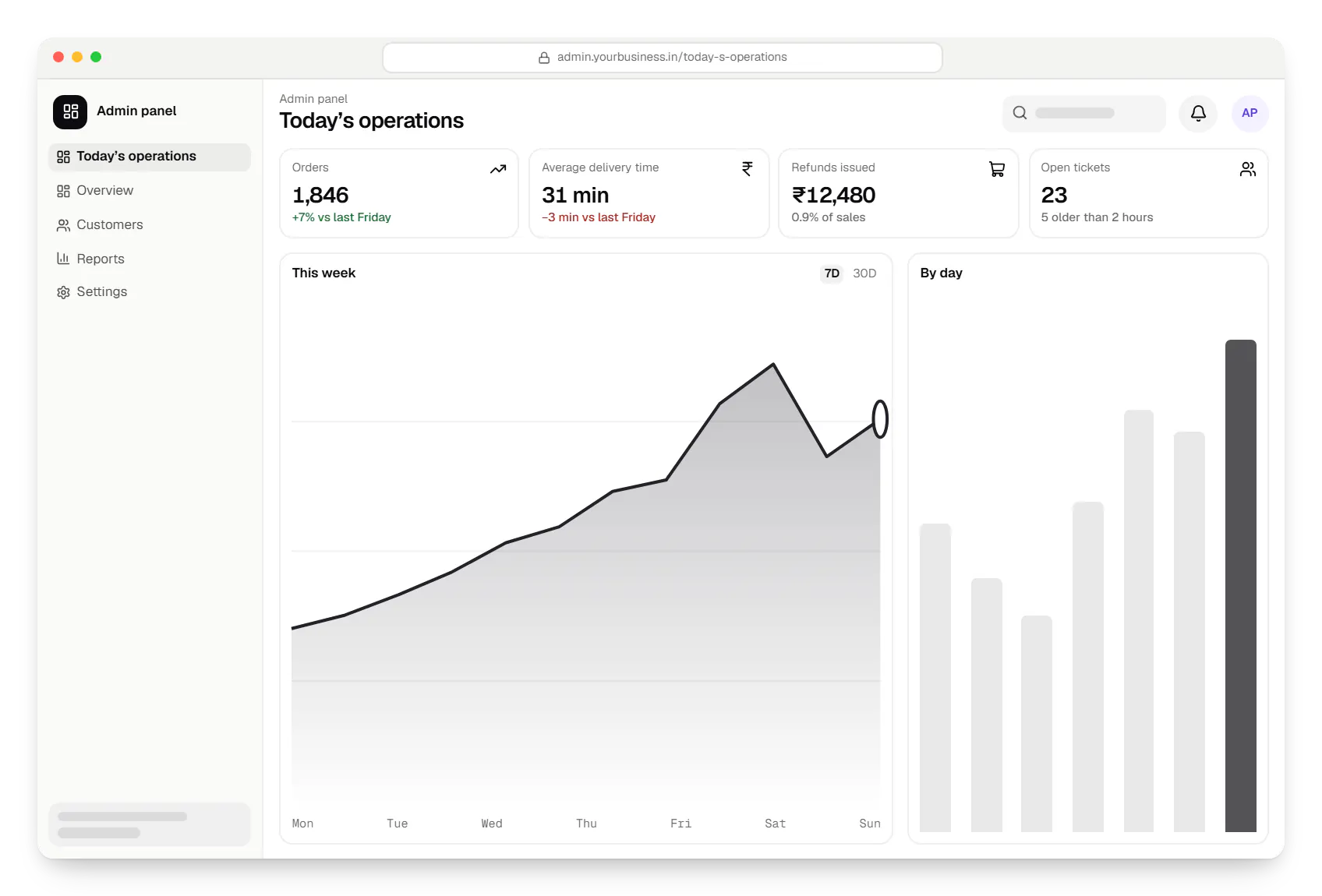Click the Admin panel logo icon
1322x896 pixels.
[x=70, y=111]
